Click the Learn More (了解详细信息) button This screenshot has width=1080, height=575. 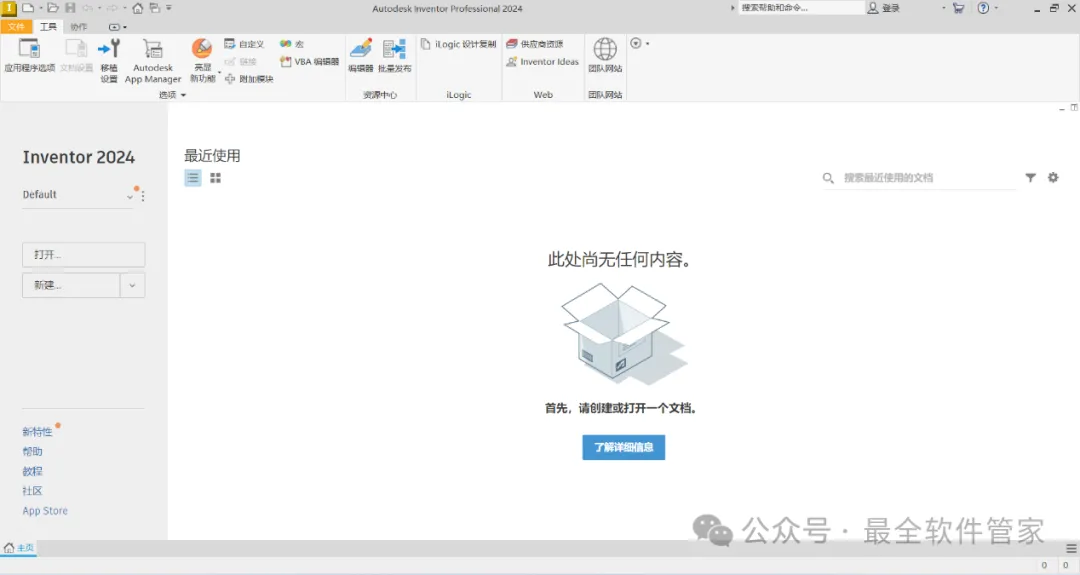click(623, 447)
